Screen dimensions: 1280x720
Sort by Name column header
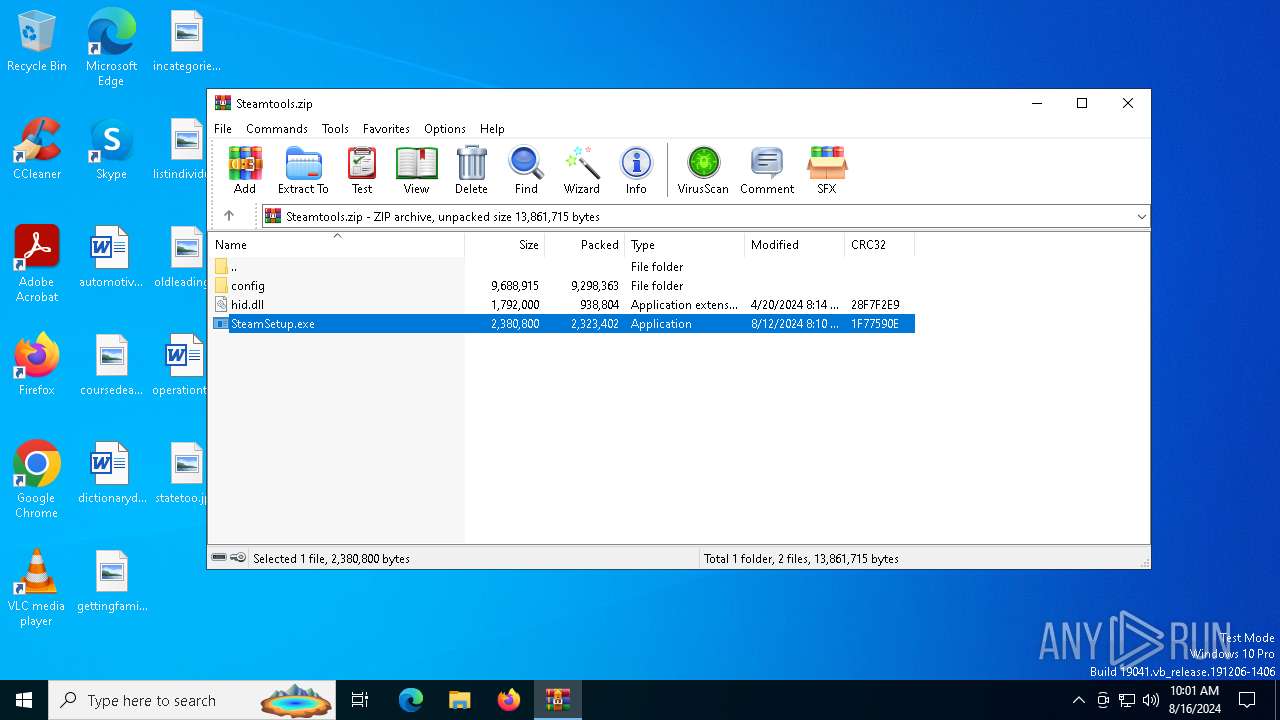coord(337,245)
